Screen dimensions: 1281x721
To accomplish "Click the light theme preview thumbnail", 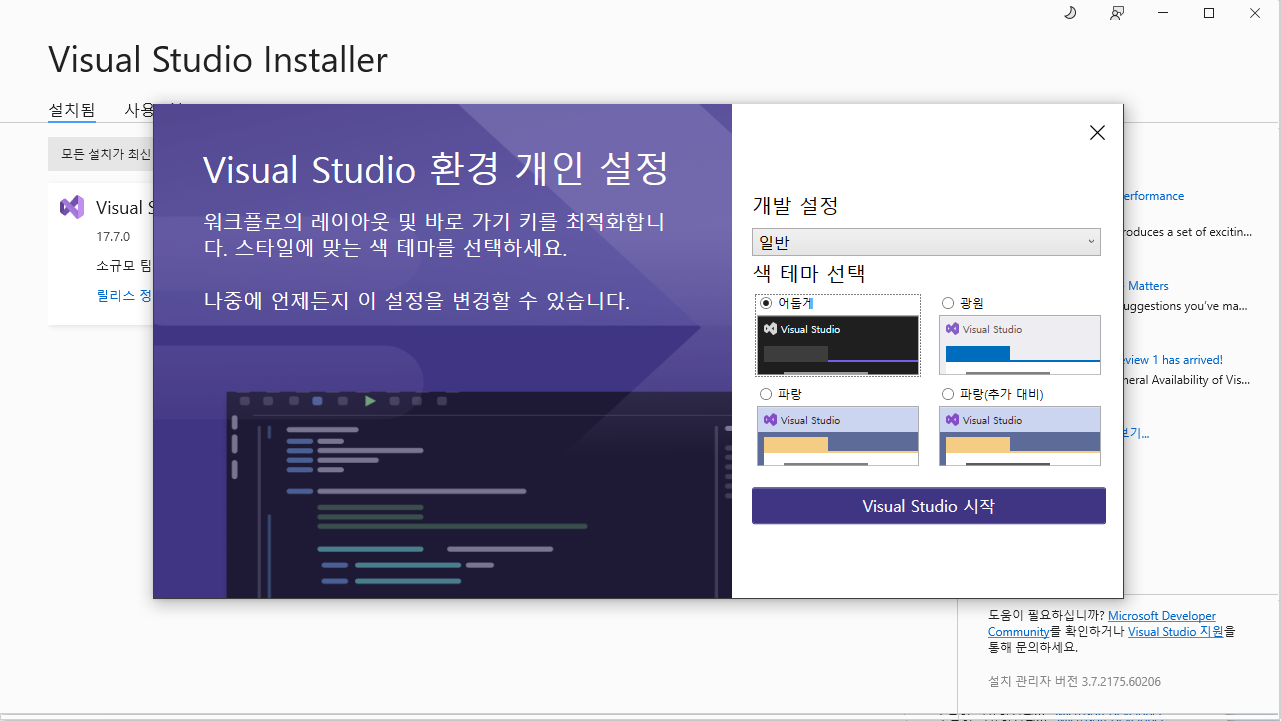I will tap(1020, 345).
